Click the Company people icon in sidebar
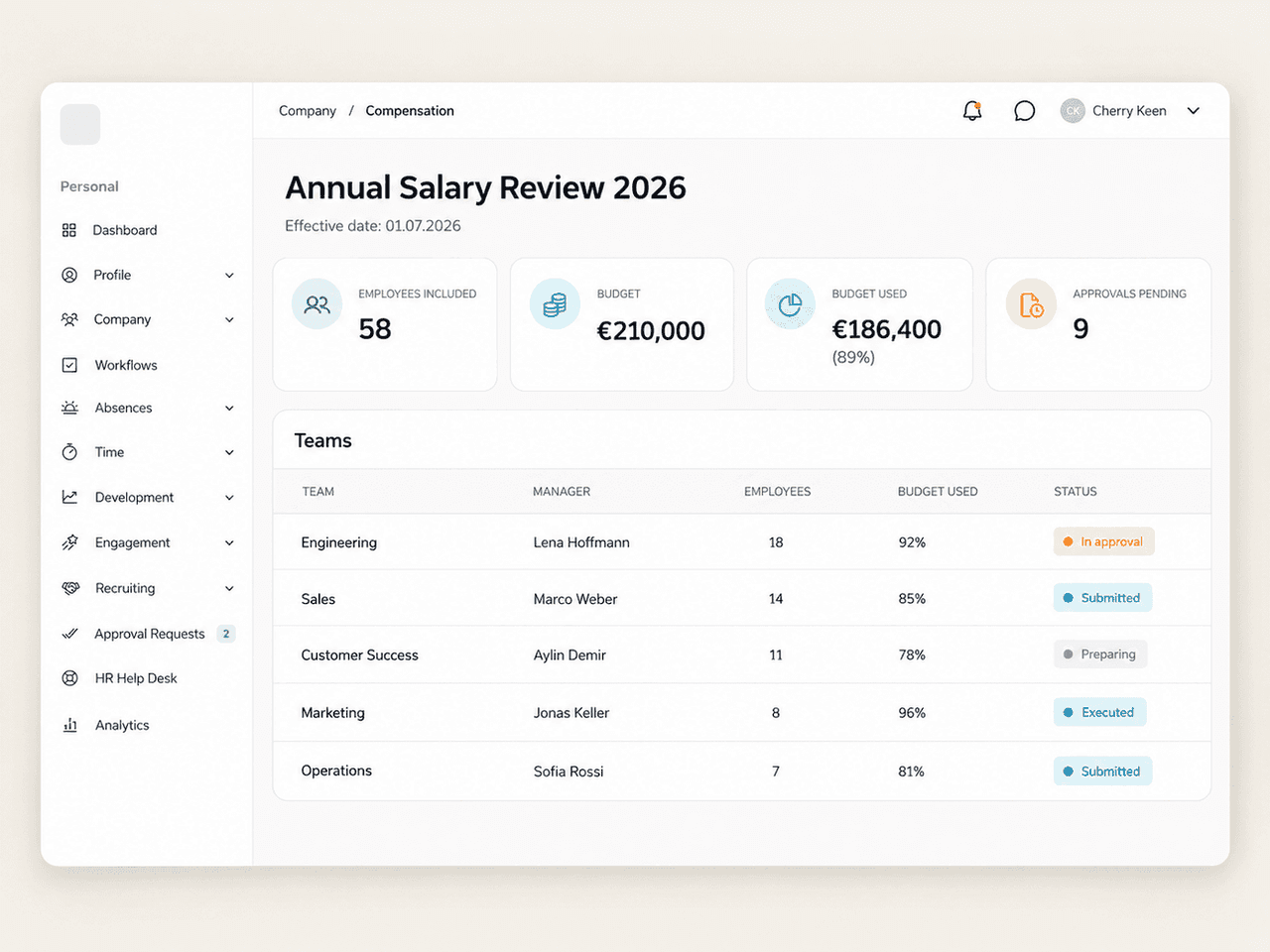Image resolution: width=1270 pixels, height=952 pixels. coord(69,319)
